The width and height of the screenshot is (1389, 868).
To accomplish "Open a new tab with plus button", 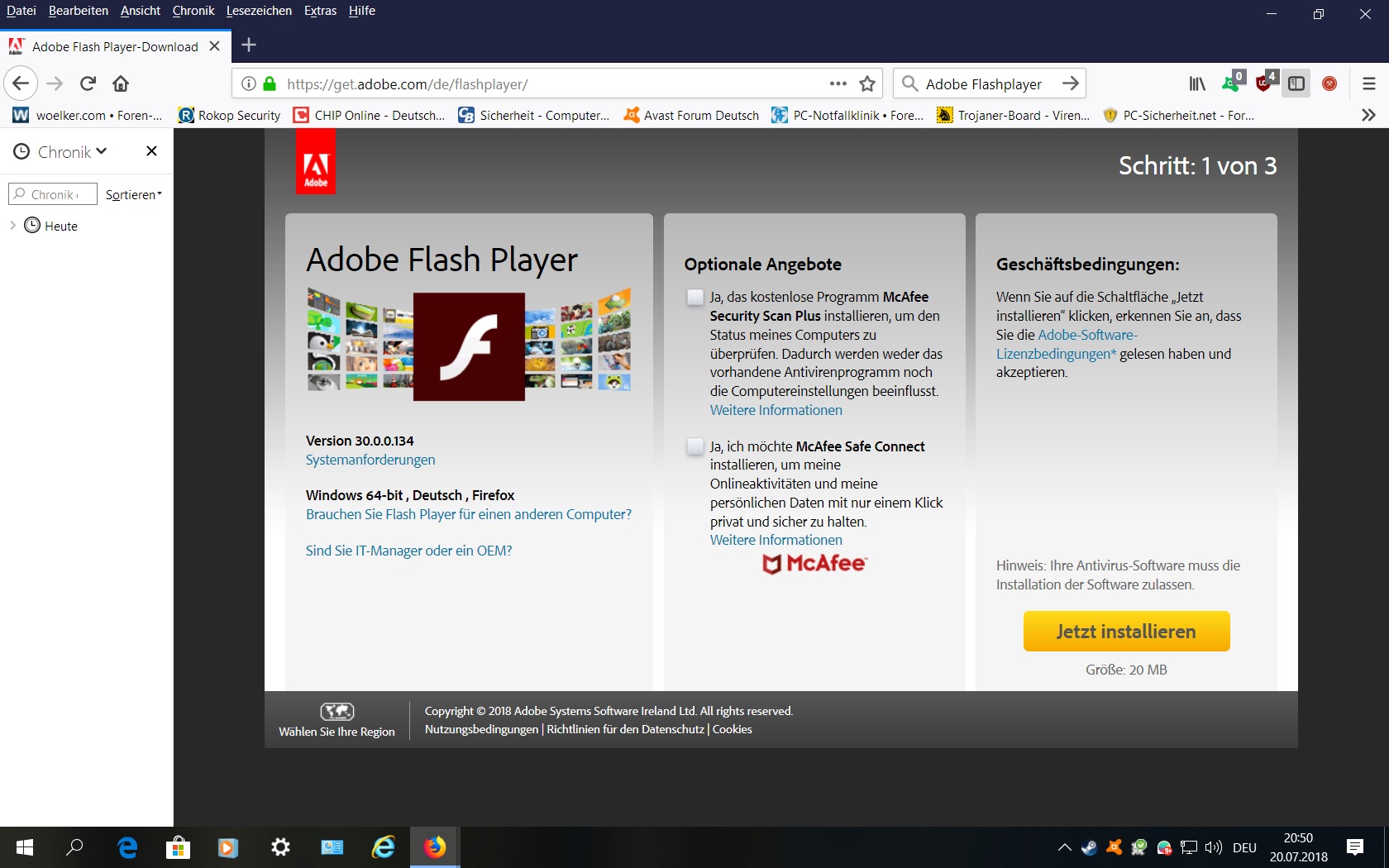I will click(x=249, y=45).
